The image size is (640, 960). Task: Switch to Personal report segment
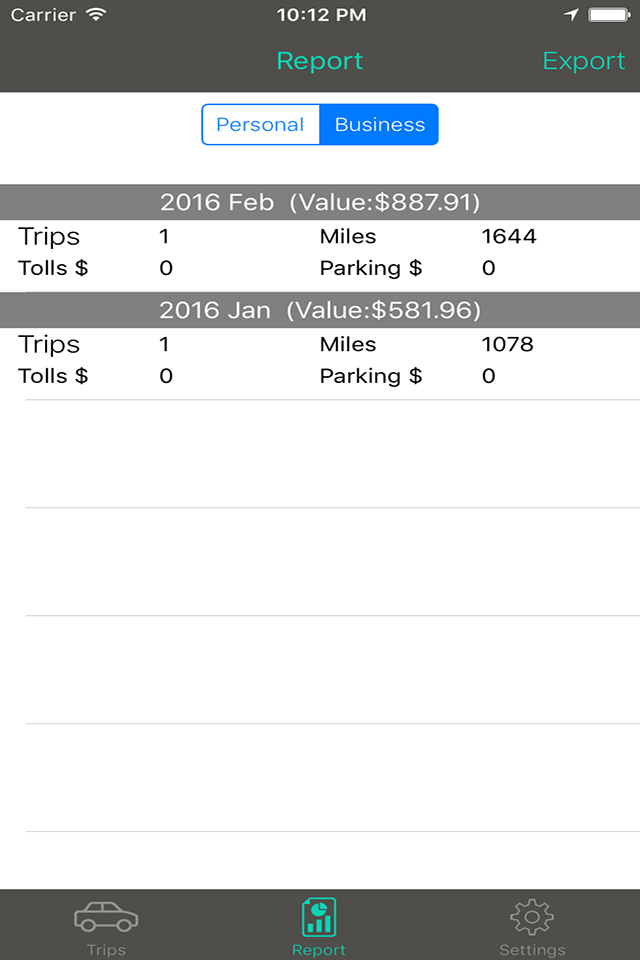pos(260,124)
